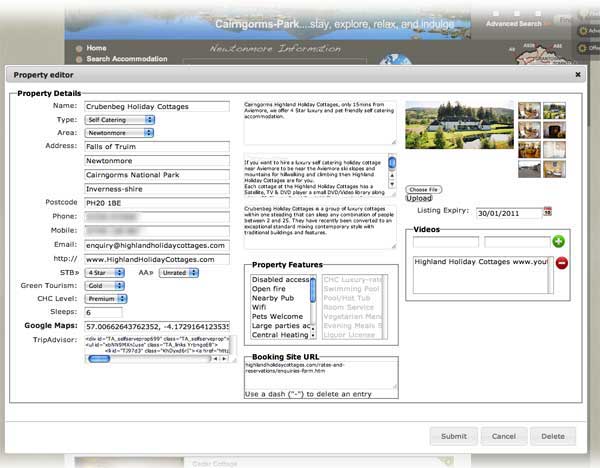Select Nearby Pub in features list
Image resolution: width=600 pixels, height=468 pixels.
(x=273, y=298)
